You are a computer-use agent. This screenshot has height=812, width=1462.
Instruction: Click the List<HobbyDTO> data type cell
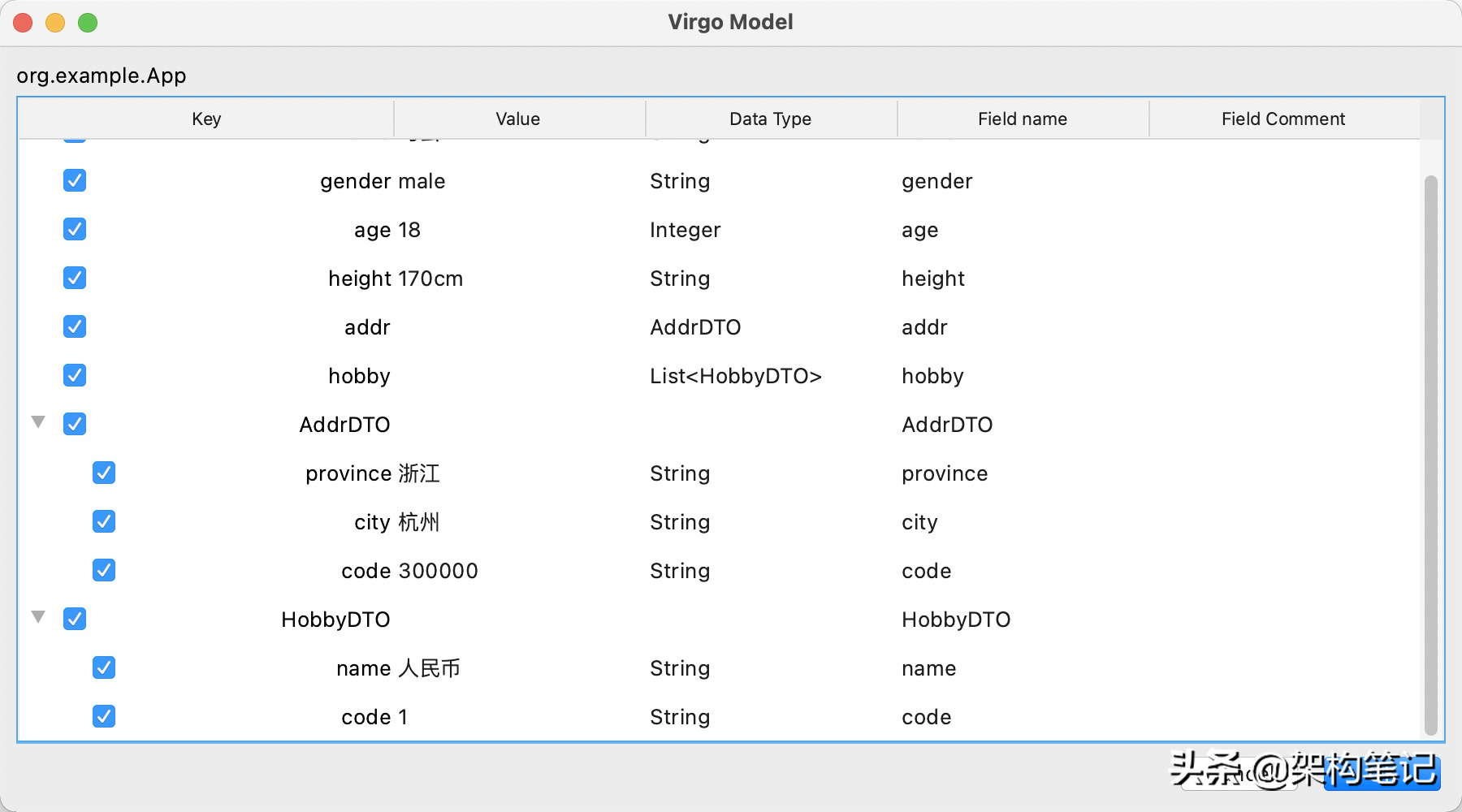coord(736,376)
